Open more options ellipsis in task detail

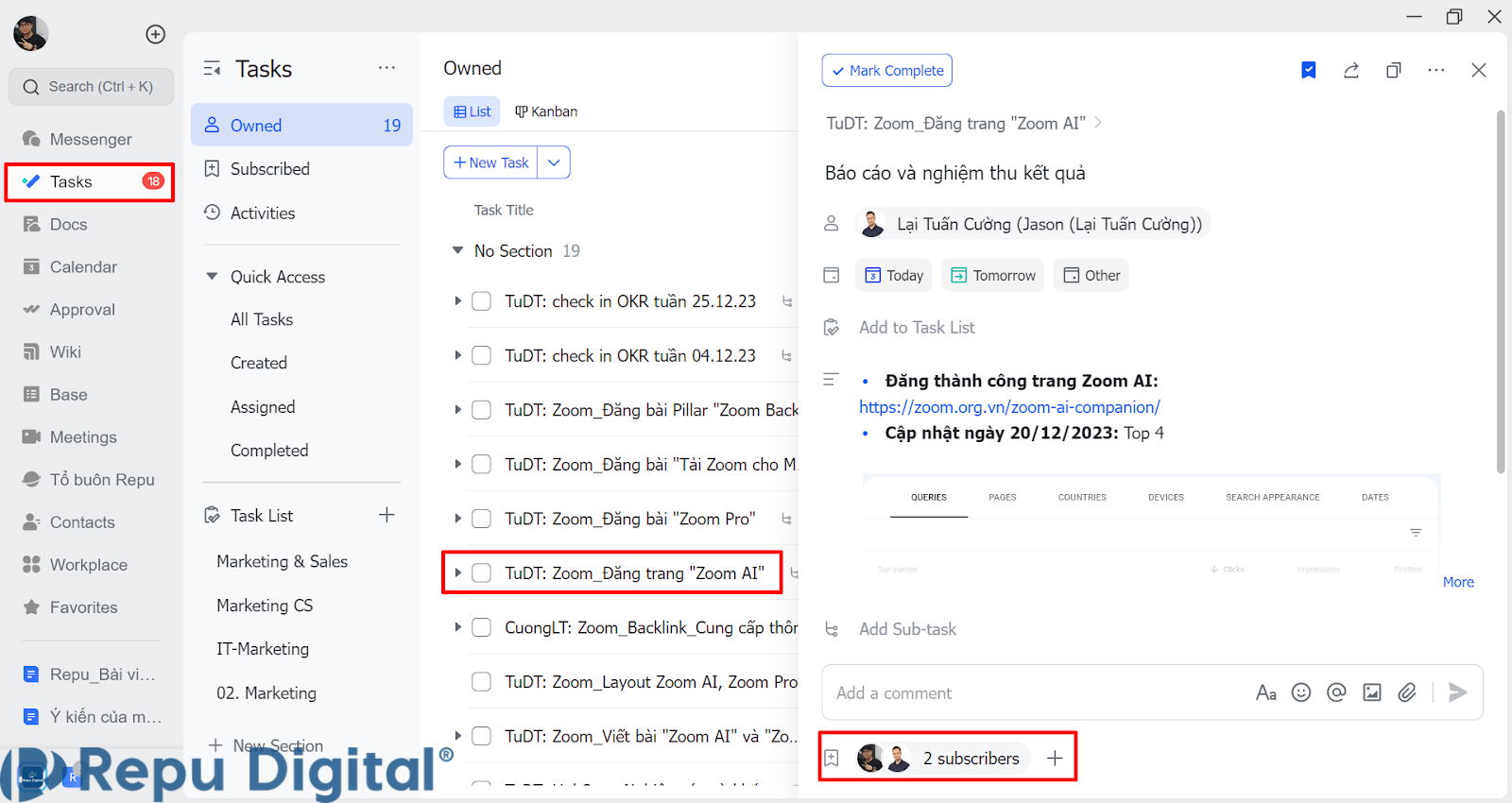[x=1436, y=71]
